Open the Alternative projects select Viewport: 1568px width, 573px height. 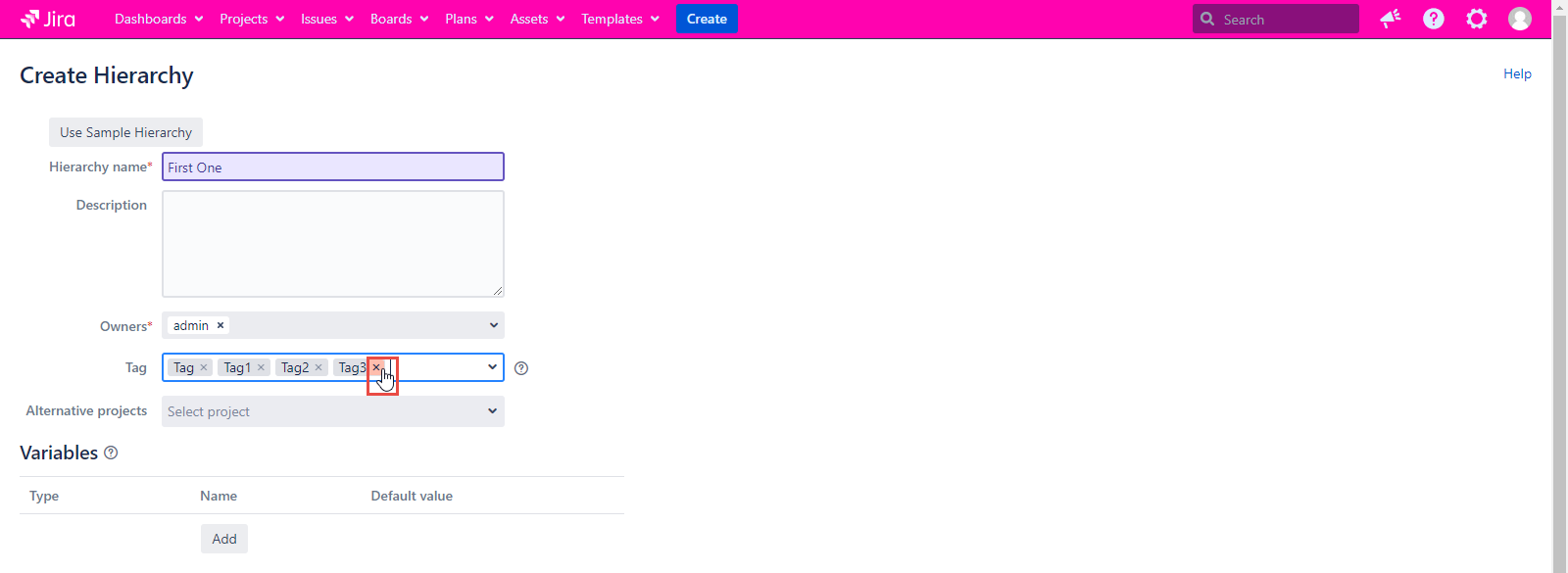pyautogui.click(x=332, y=411)
